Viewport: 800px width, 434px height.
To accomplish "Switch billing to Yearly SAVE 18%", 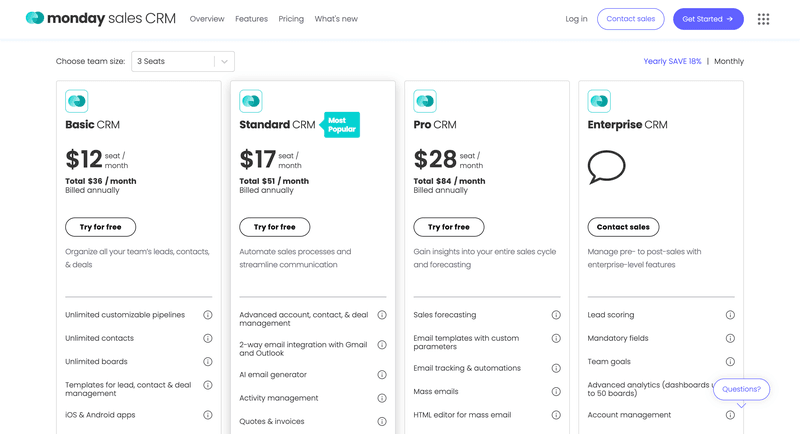I will click(x=672, y=61).
